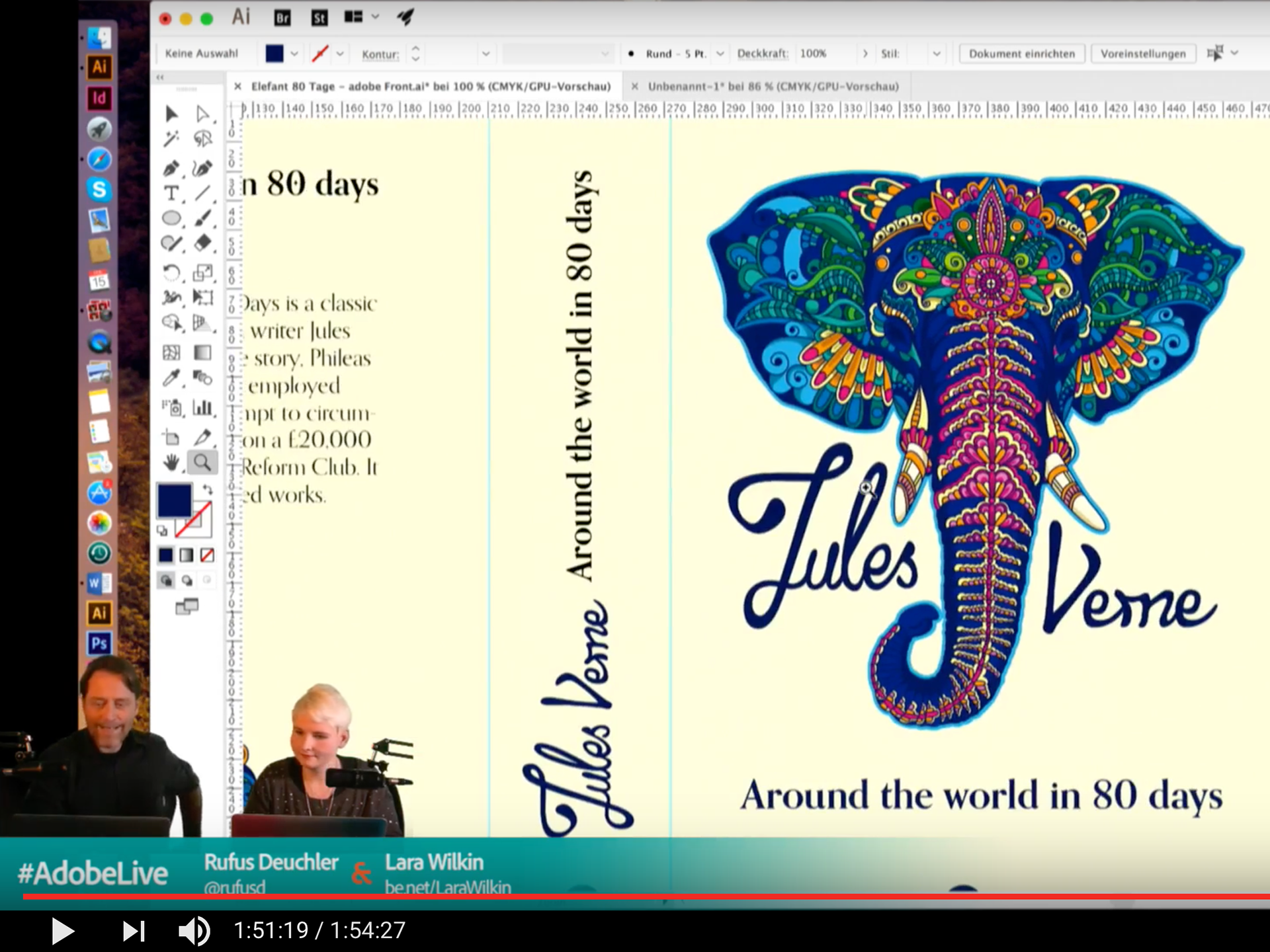Select the Shape Builder tool
1270x952 pixels.
point(171,323)
